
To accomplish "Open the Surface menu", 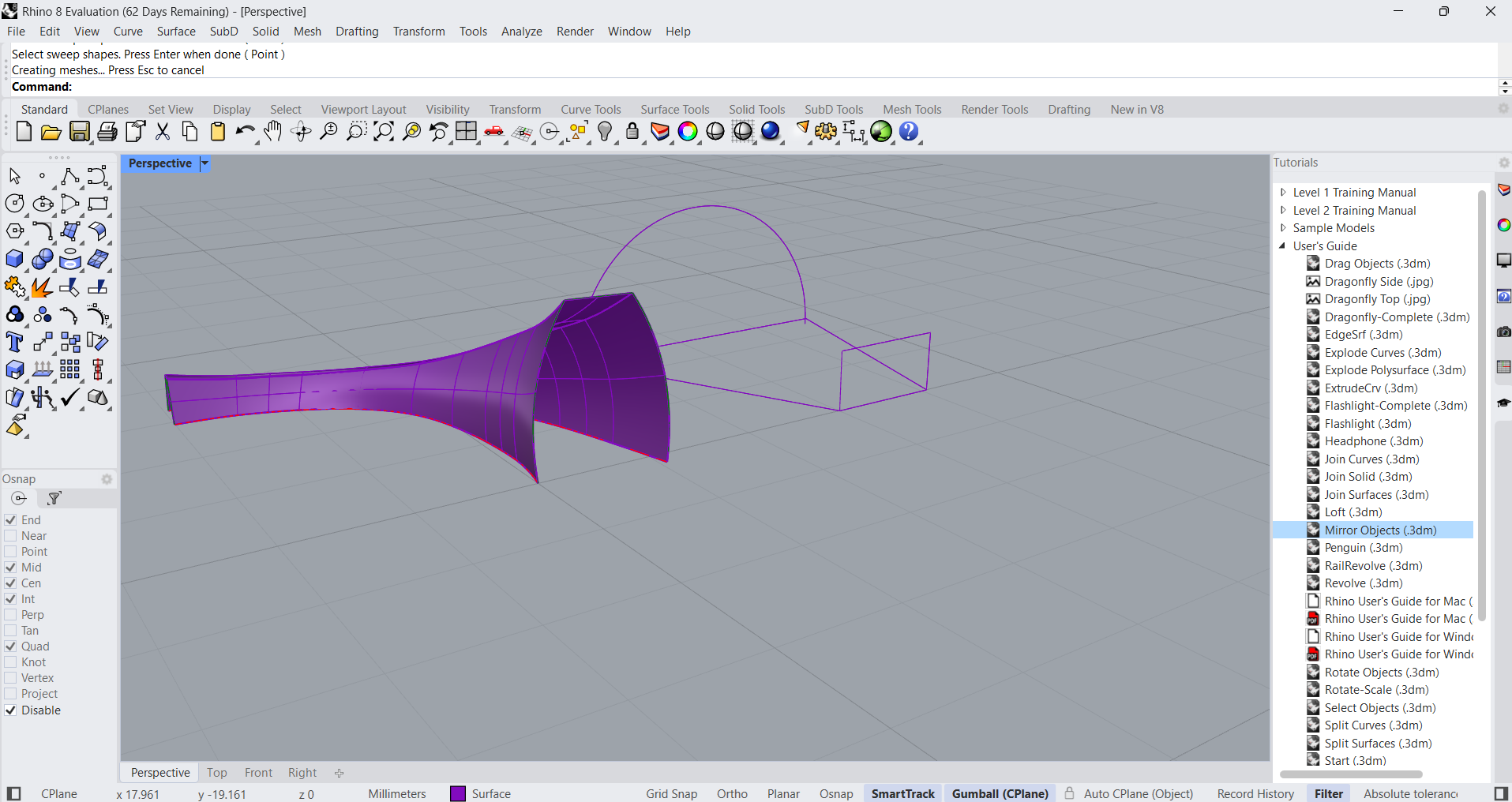I will pyautogui.click(x=175, y=32).
